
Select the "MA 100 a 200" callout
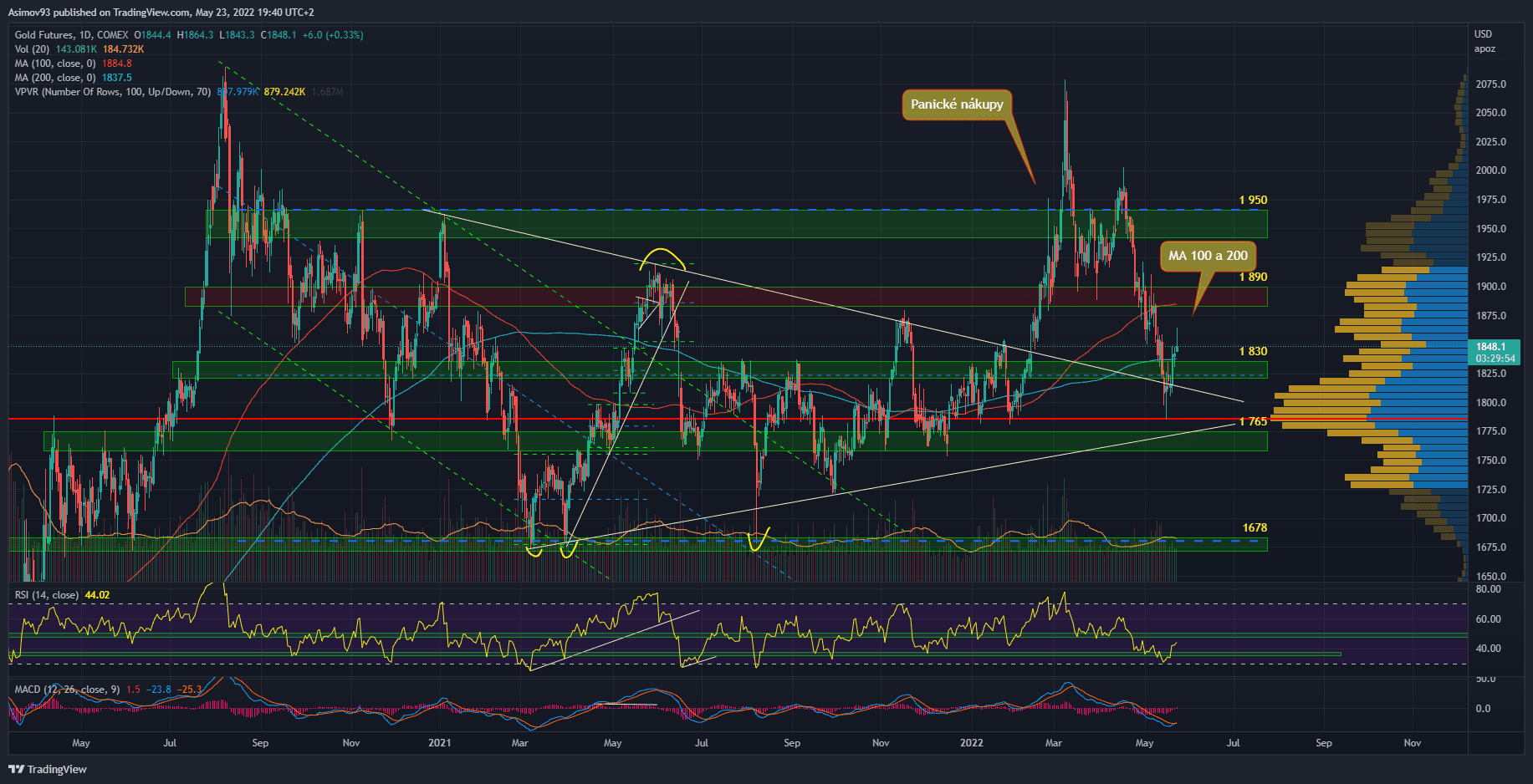[1207, 256]
